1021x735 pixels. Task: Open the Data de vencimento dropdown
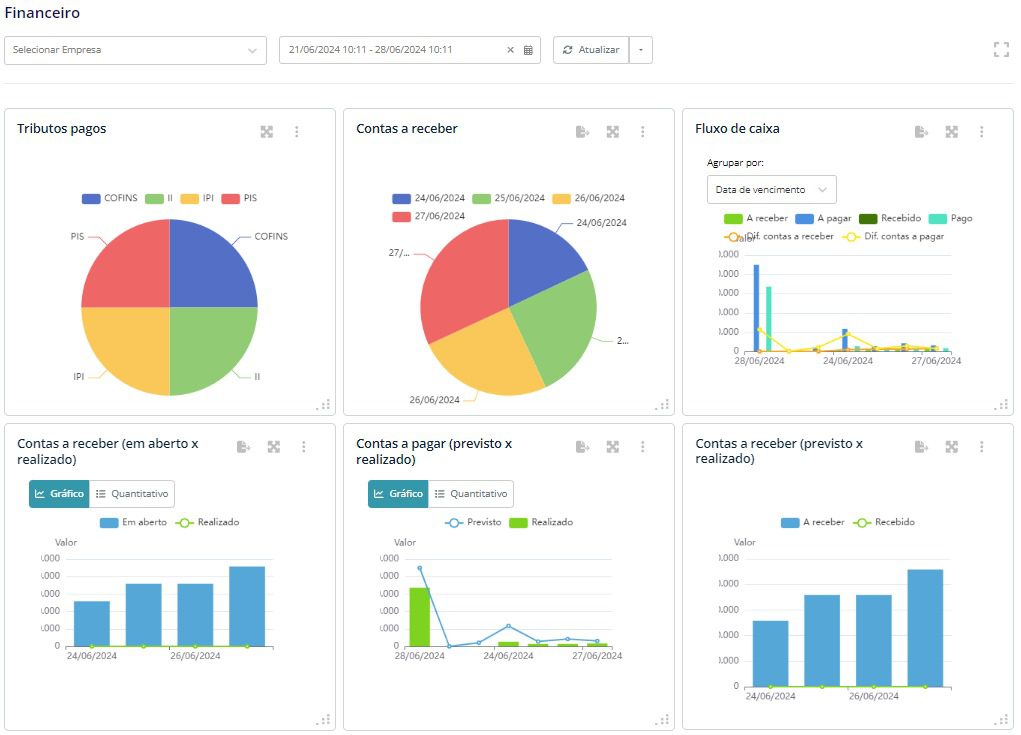tap(770, 189)
